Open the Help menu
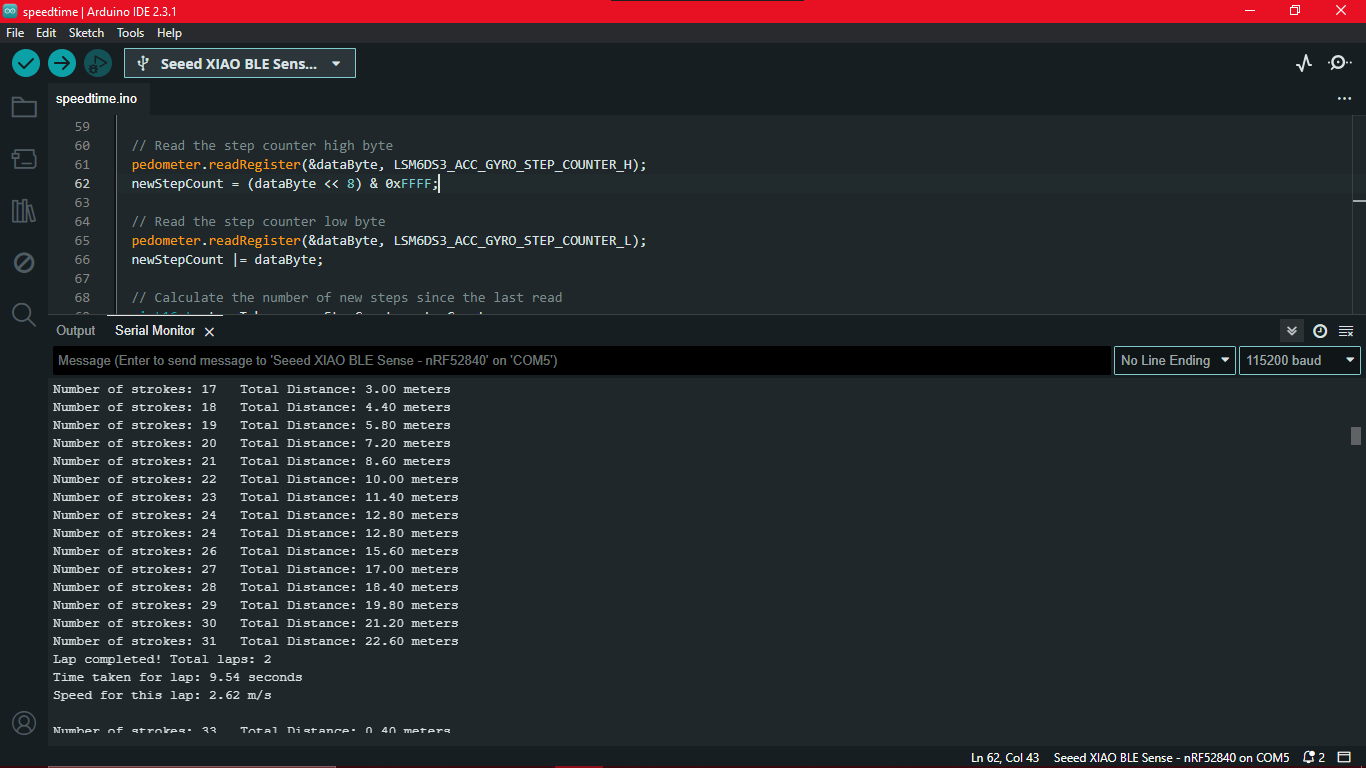1366x768 pixels. (169, 33)
